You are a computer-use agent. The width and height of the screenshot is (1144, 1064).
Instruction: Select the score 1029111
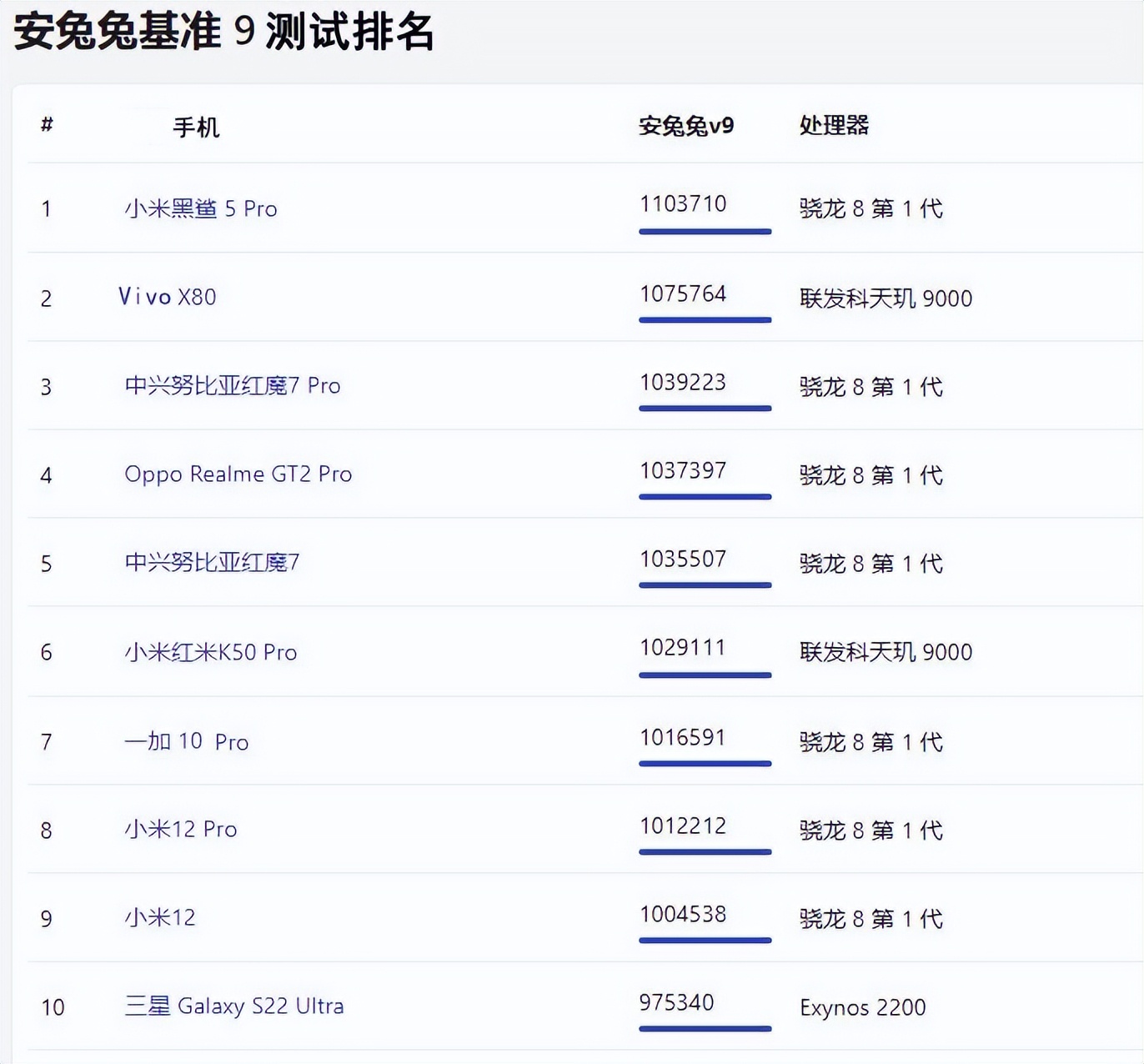click(x=683, y=647)
